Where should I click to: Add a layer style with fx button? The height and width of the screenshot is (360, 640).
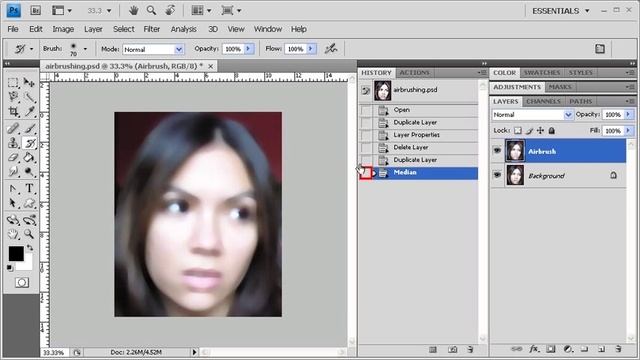coord(533,349)
